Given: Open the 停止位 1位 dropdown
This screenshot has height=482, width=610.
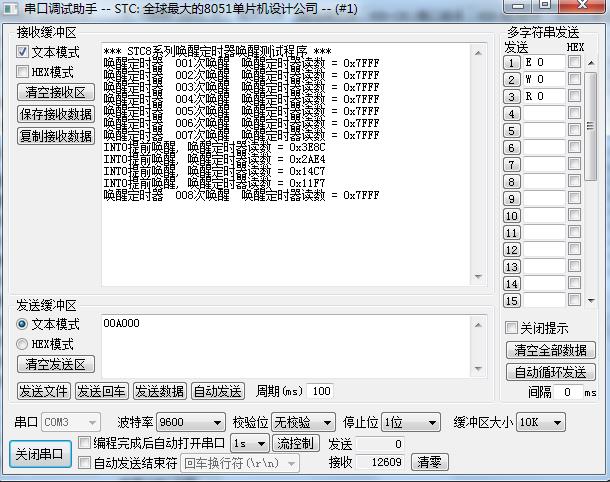Looking at the screenshot, I should click(x=411, y=422).
